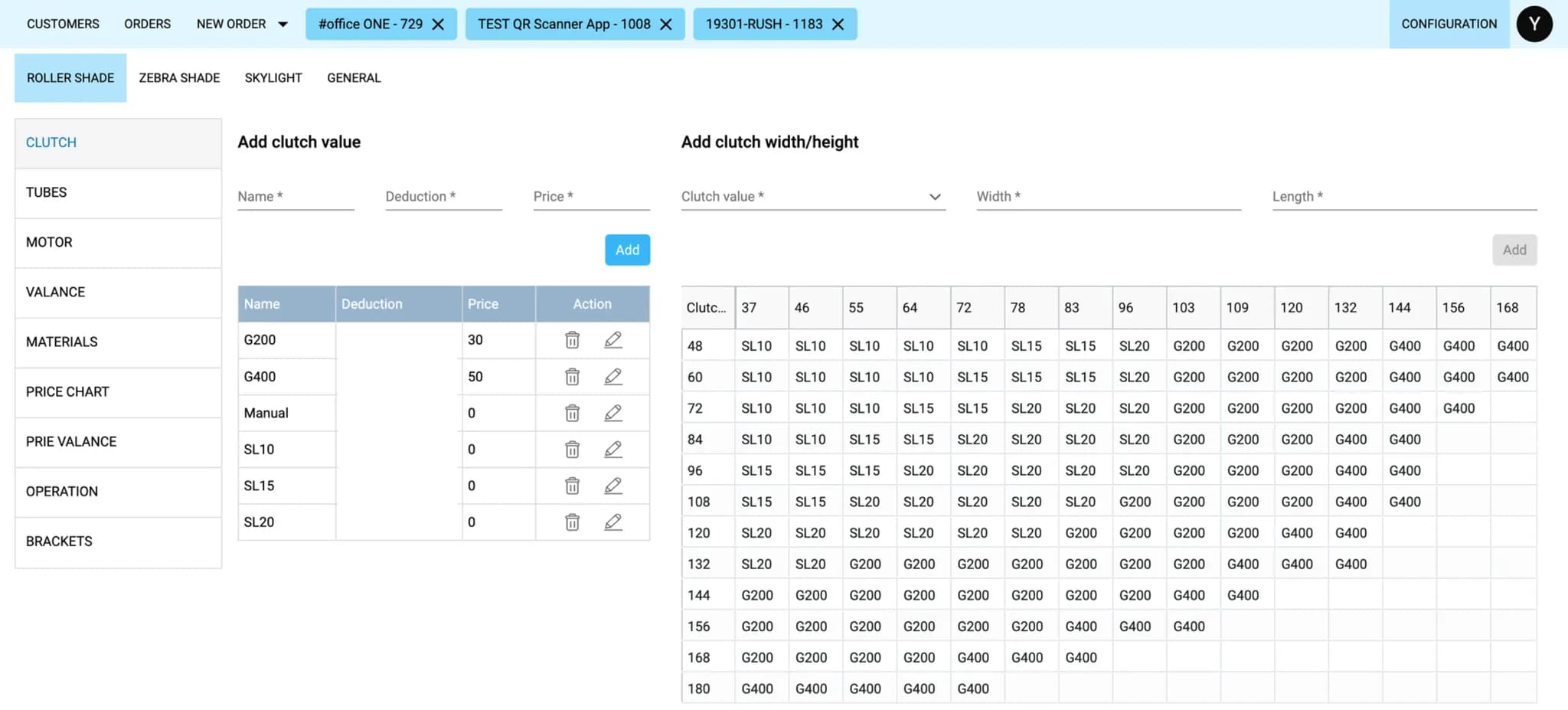Focus the Deduction input field

point(443,197)
